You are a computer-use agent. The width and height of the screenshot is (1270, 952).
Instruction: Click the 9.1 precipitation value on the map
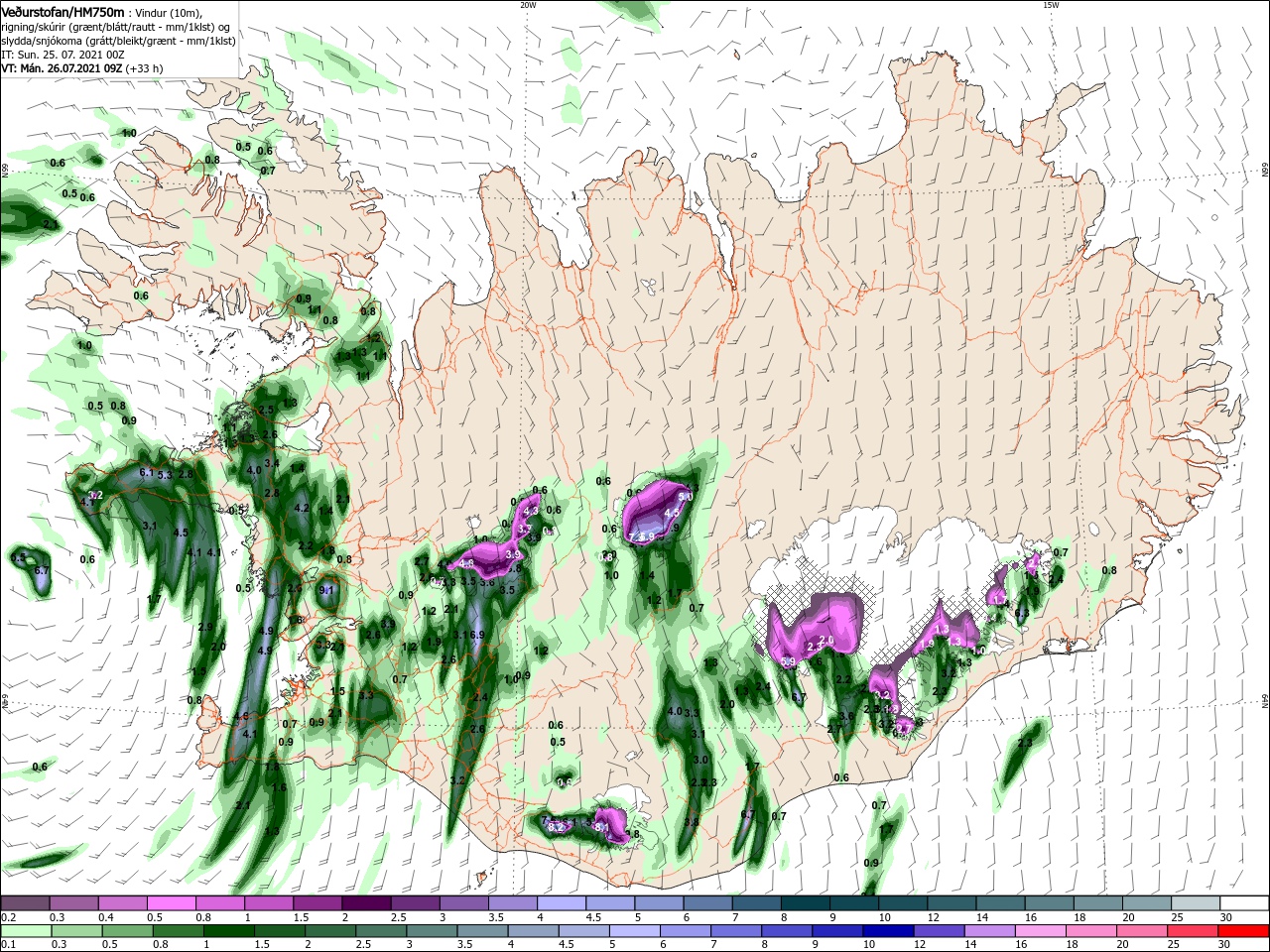coord(326,590)
